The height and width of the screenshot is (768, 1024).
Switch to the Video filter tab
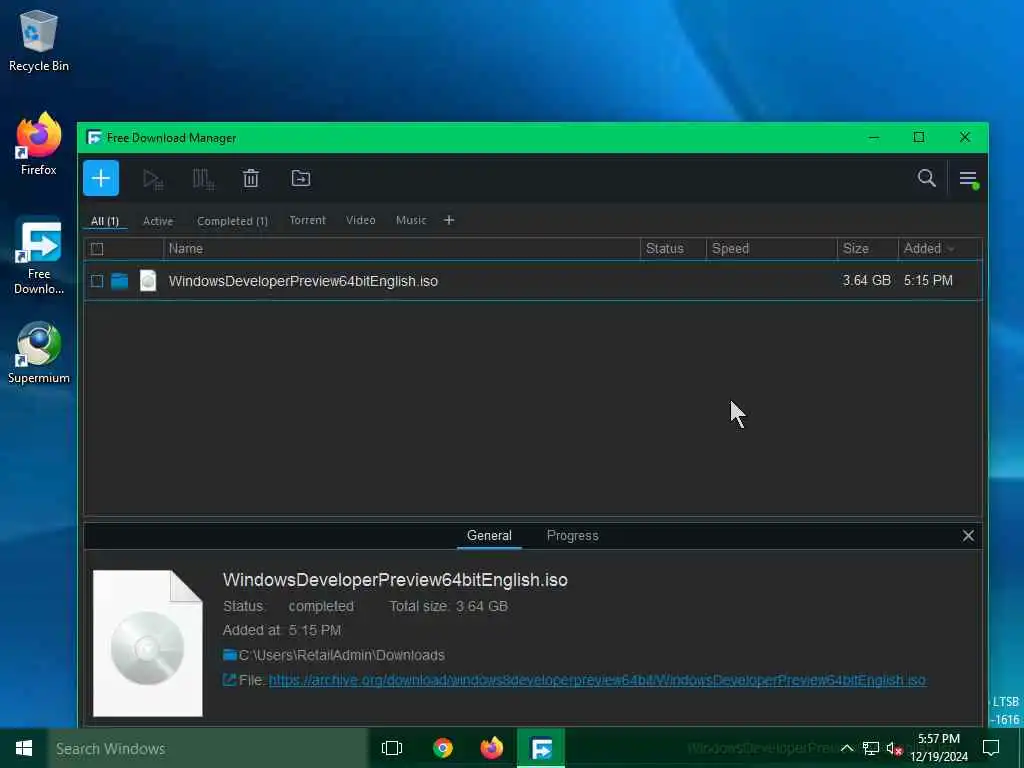[360, 220]
